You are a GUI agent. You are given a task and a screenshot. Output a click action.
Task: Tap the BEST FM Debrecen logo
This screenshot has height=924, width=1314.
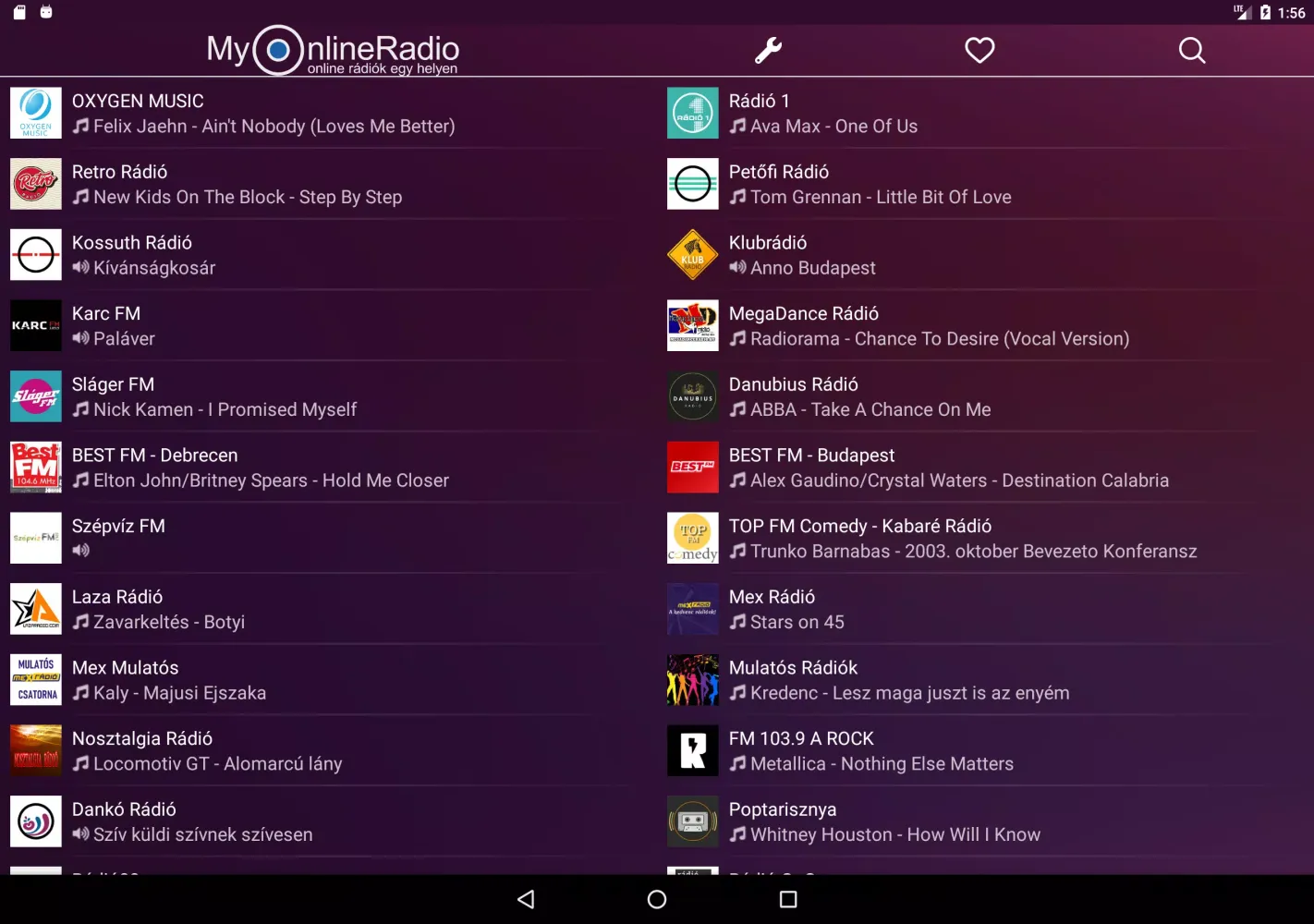point(36,468)
